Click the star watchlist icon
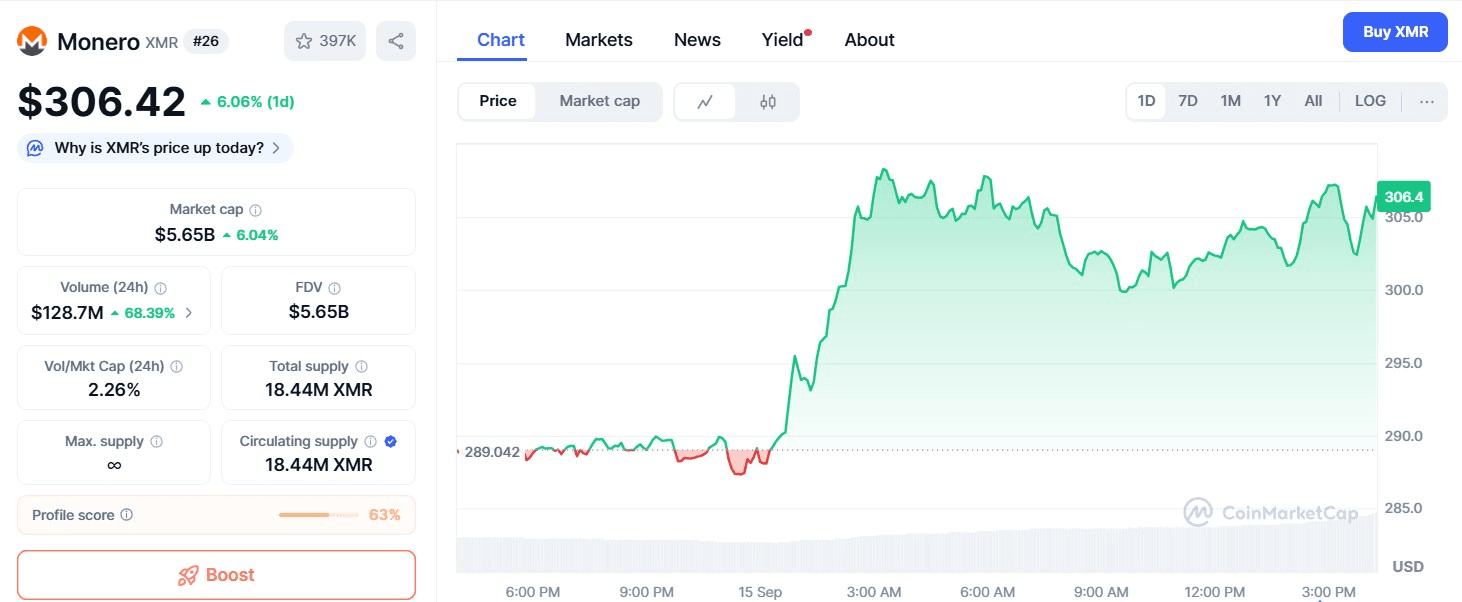The height and width of the screenshot is (602, 1462). pos(304,41)
